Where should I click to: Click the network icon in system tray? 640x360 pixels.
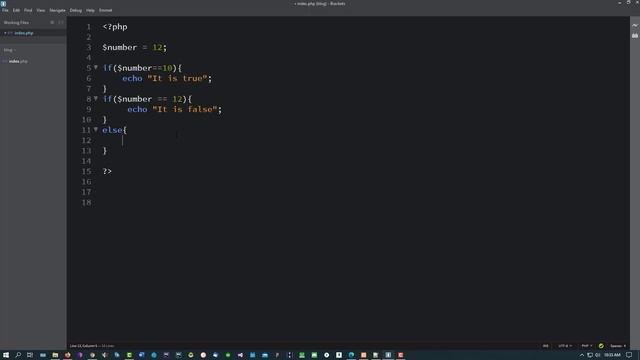click(x=590, y=355)
